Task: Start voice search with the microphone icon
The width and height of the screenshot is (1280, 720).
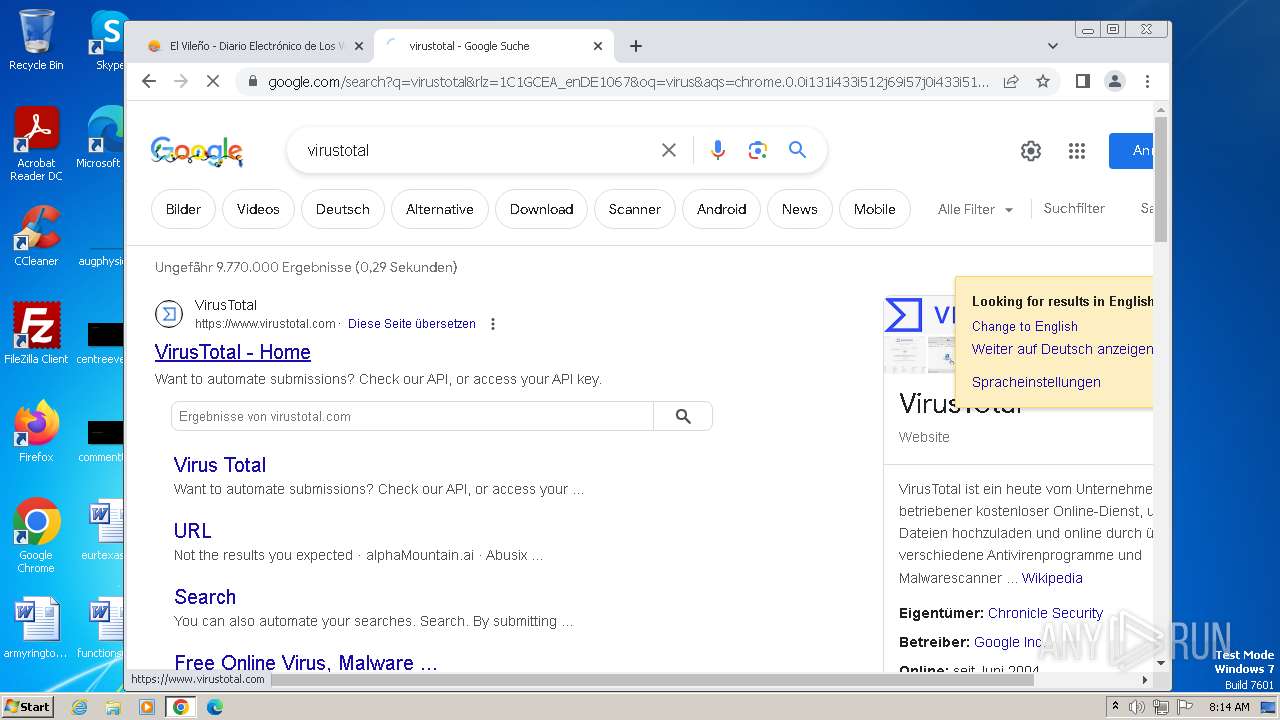Action: coord(718,150)
